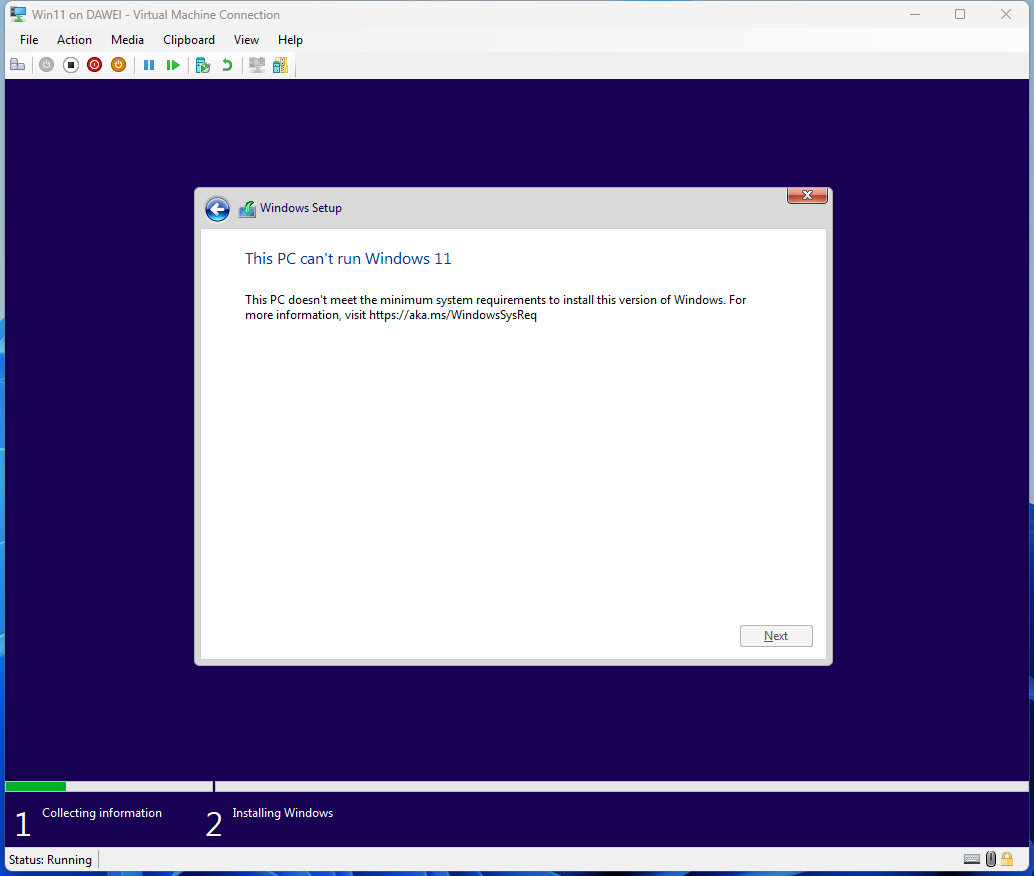
Task: Click the green setup progress bar
Action: pos(36,786)
